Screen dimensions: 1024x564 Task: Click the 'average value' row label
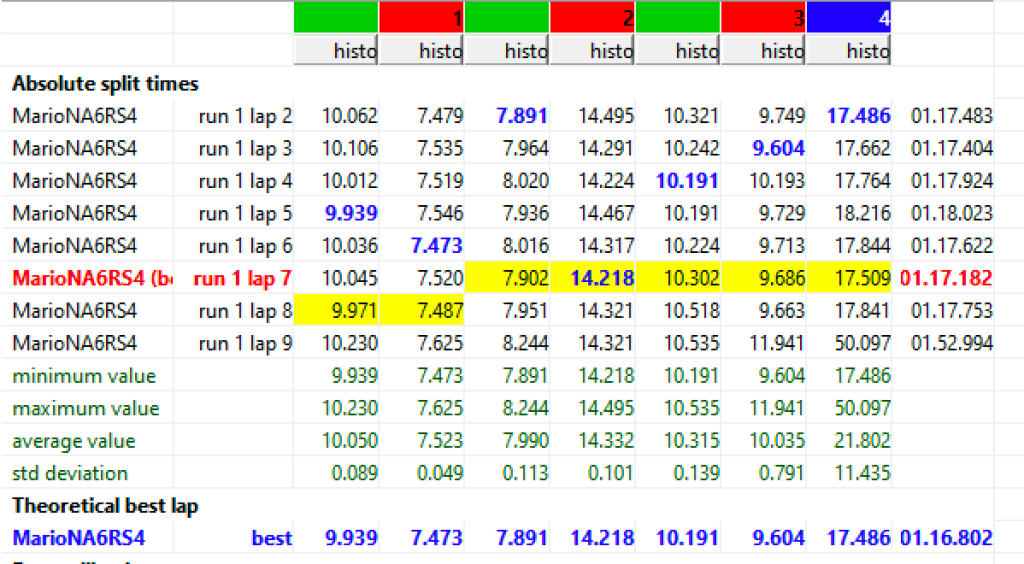click(x=73, y=441)
